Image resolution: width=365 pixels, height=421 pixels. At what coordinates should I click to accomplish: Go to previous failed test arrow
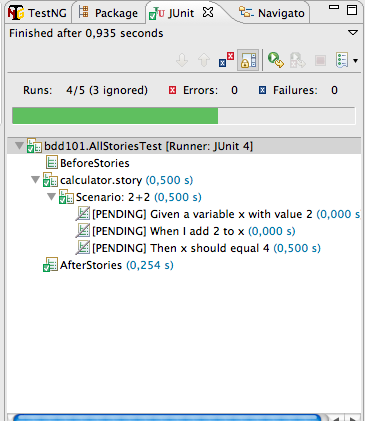click(x=204, y=61)
